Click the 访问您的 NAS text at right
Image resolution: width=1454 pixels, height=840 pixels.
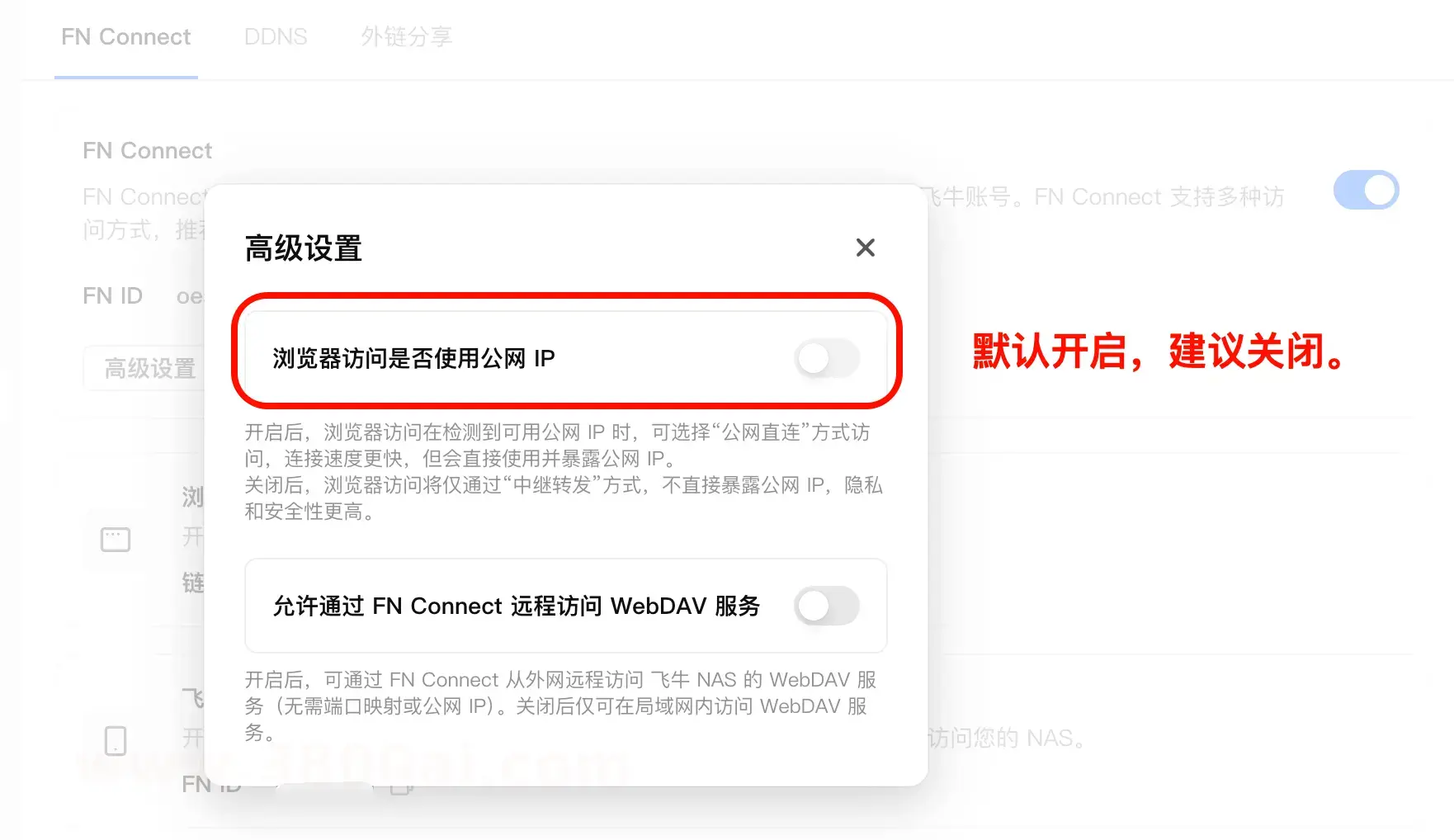(x=1005, y=738)
